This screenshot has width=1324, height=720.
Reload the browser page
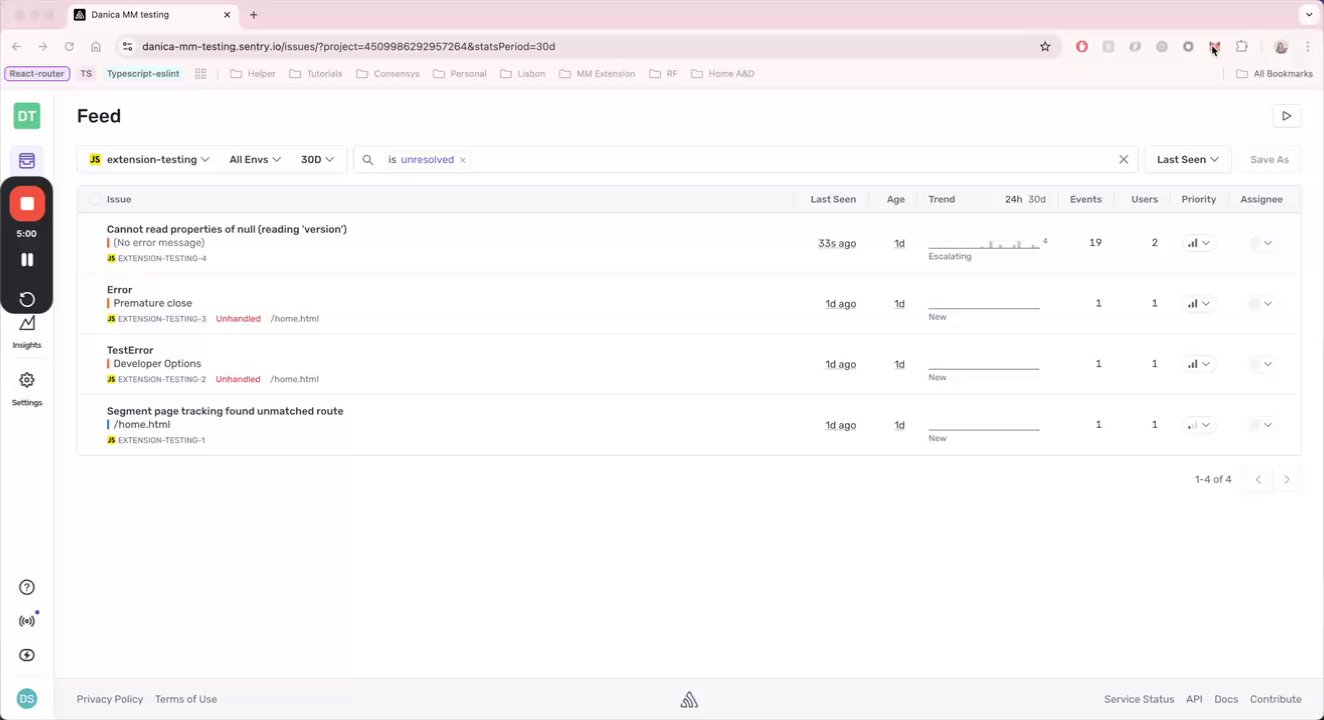point(69,46)
